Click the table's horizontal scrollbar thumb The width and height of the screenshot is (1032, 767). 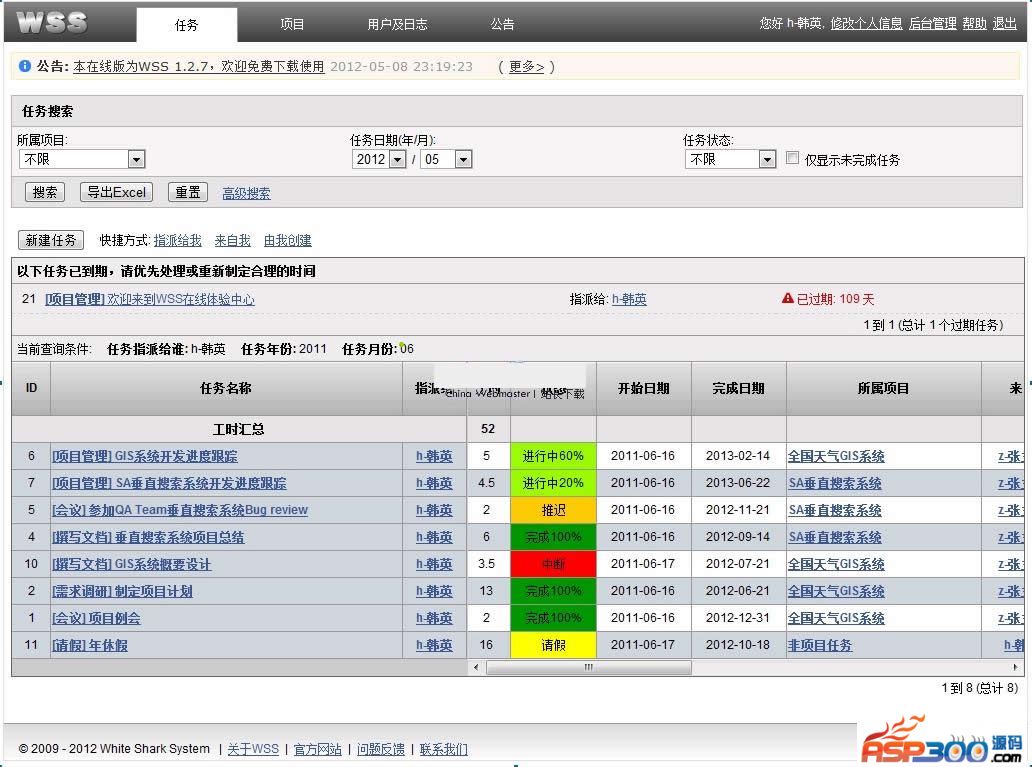(588, 667)
